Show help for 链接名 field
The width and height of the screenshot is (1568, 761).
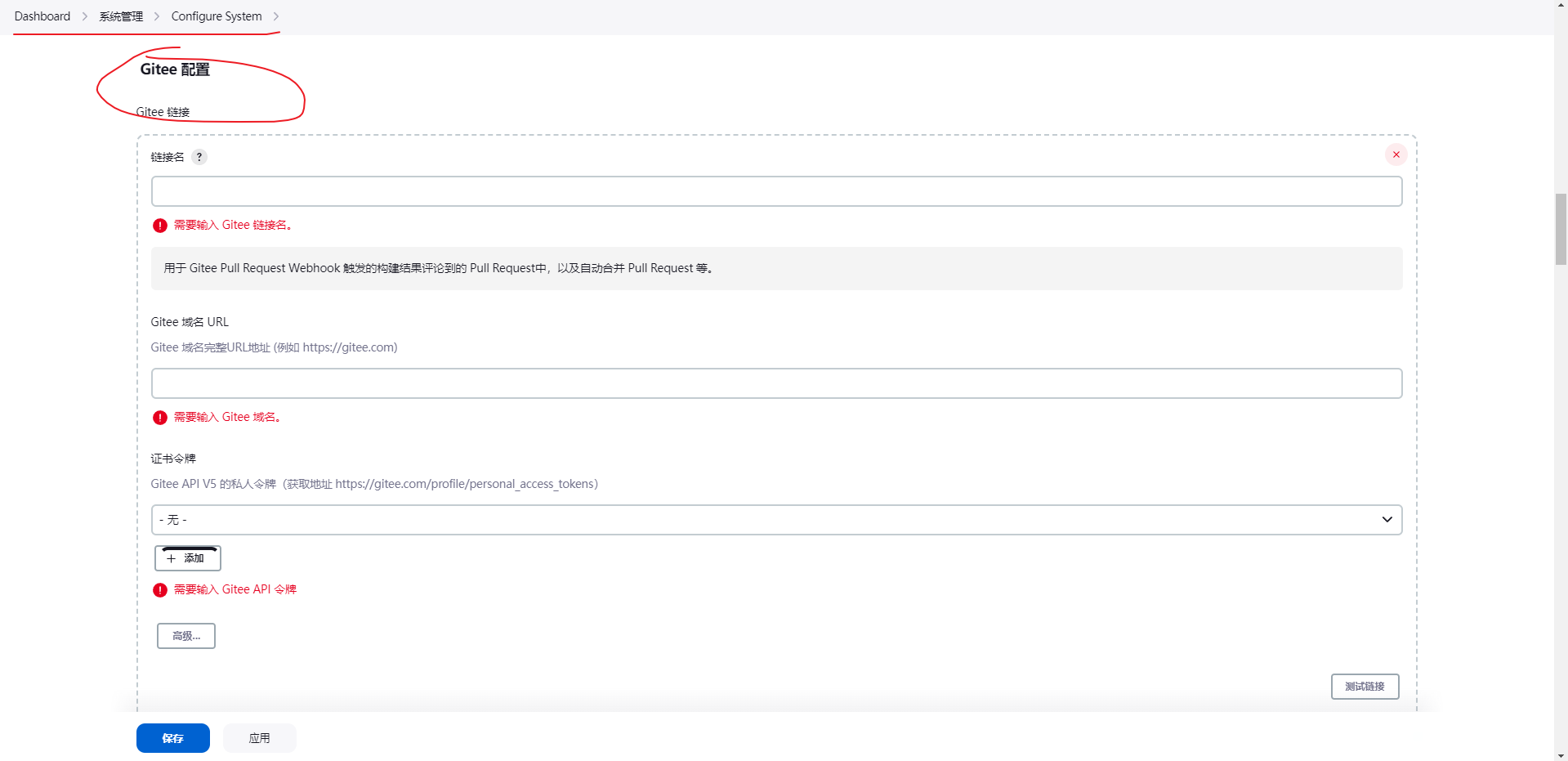(199, 157)
